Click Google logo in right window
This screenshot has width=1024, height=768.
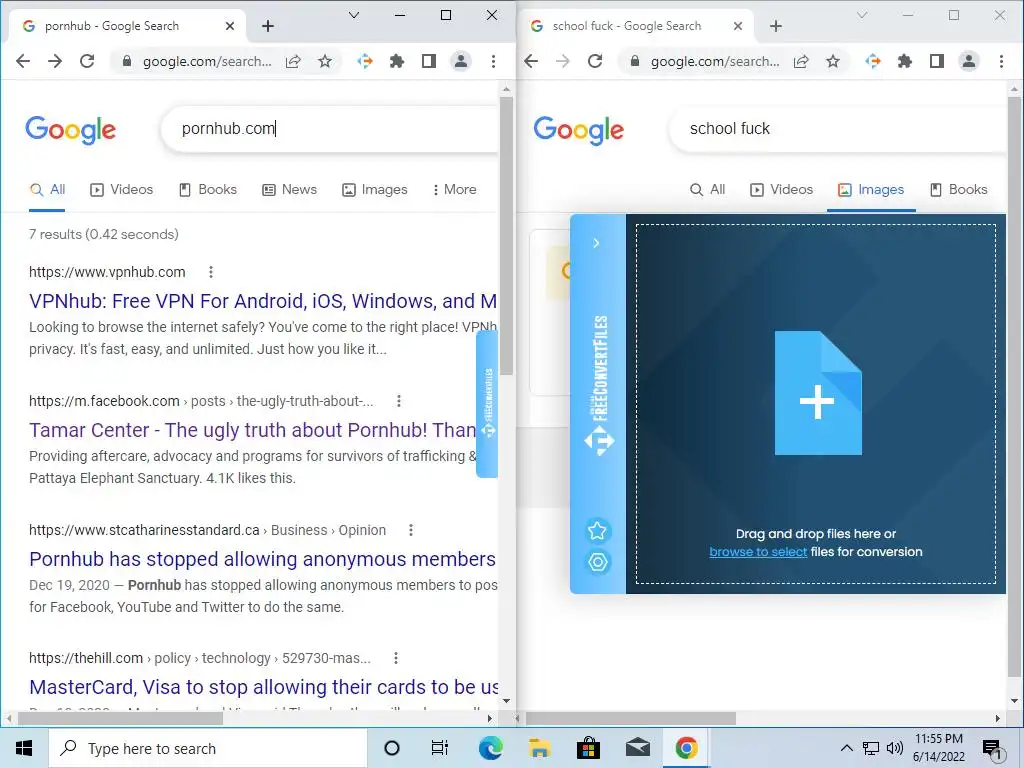pyautogui.click(x=579, y=130)
